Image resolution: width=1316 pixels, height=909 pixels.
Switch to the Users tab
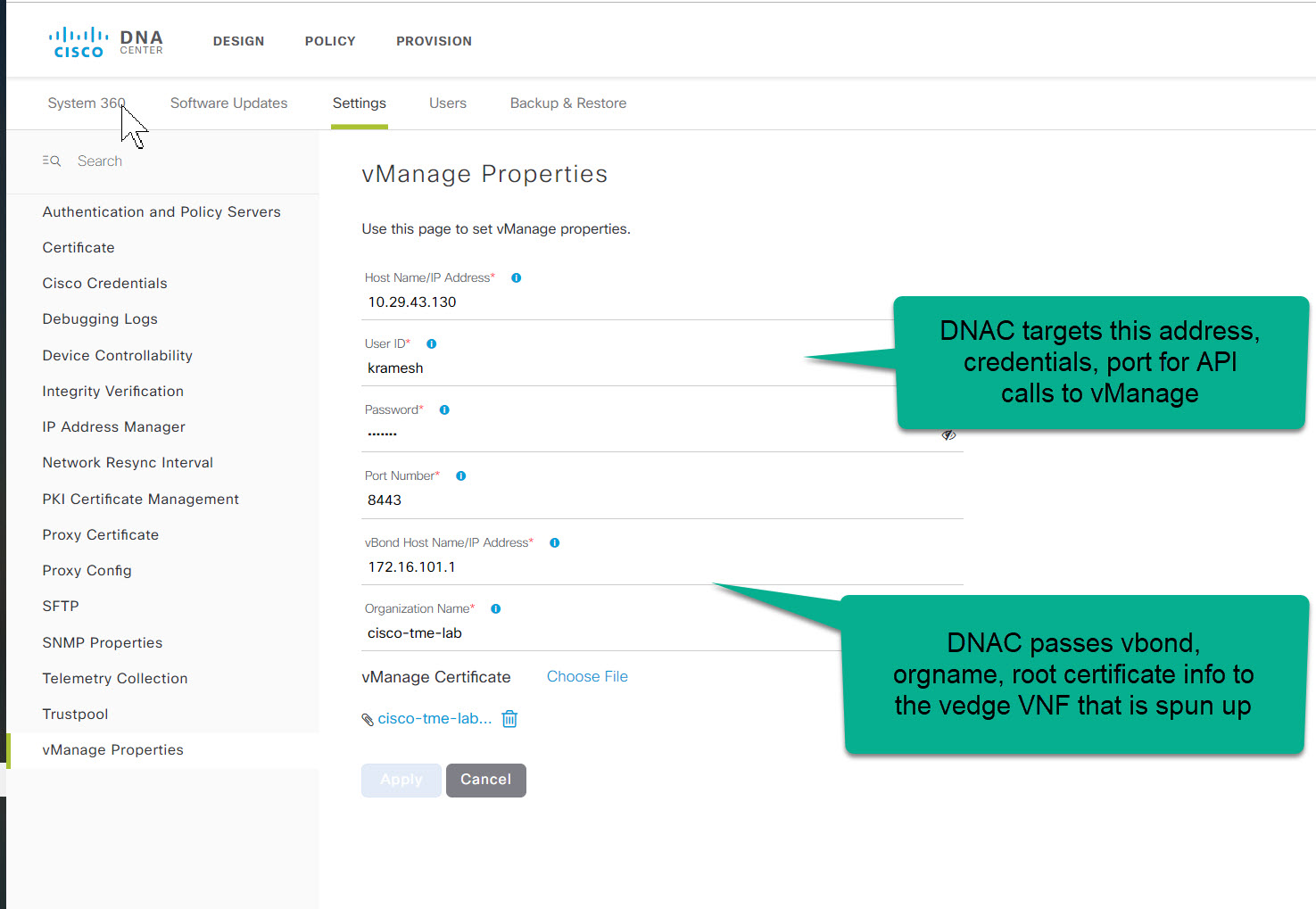(447, 103)
